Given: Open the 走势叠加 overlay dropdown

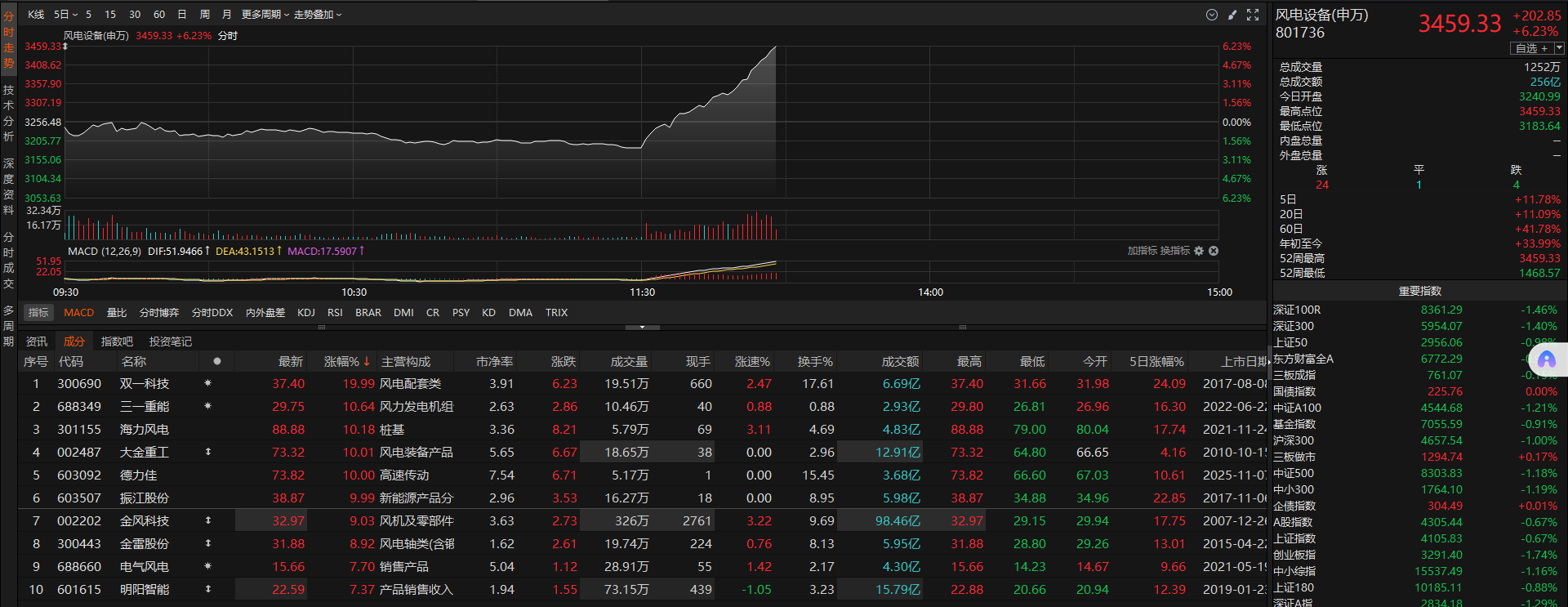Looking at the screenshot, I should pos(318,15).
